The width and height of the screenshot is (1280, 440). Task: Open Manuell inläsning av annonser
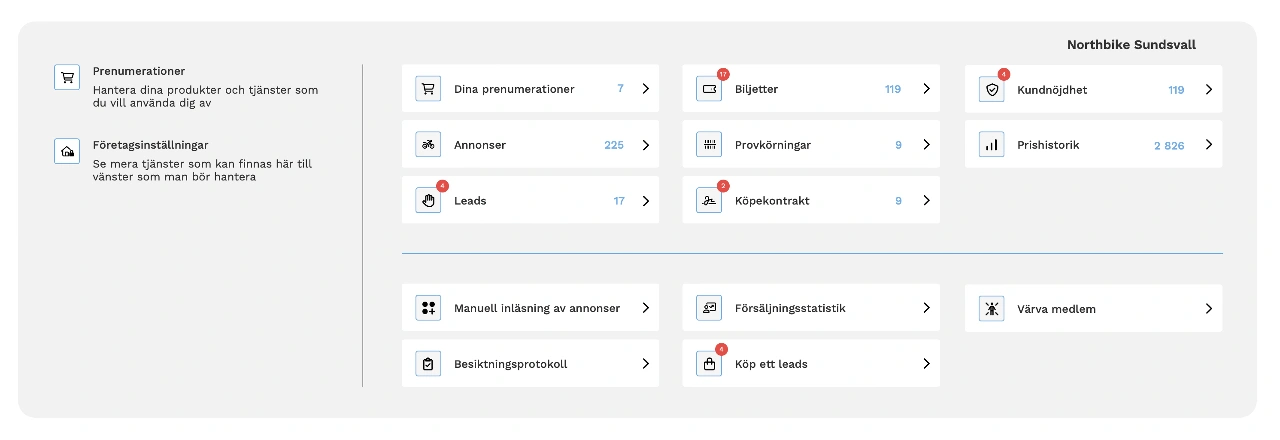536,309
